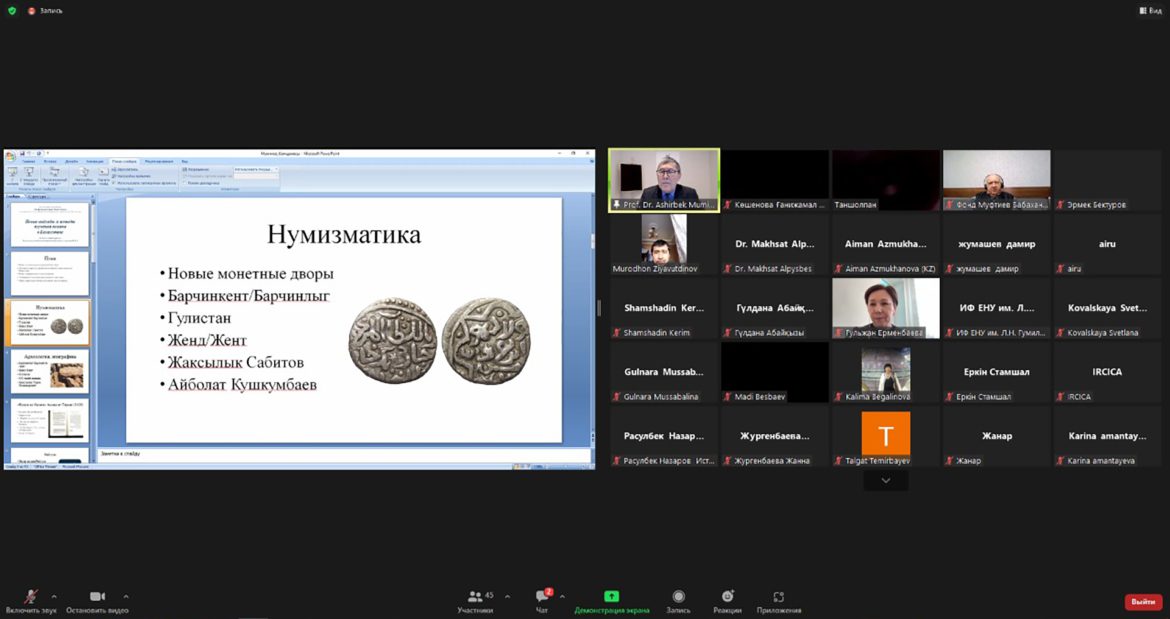Open the Реакции reactions icon

point(727,597)
